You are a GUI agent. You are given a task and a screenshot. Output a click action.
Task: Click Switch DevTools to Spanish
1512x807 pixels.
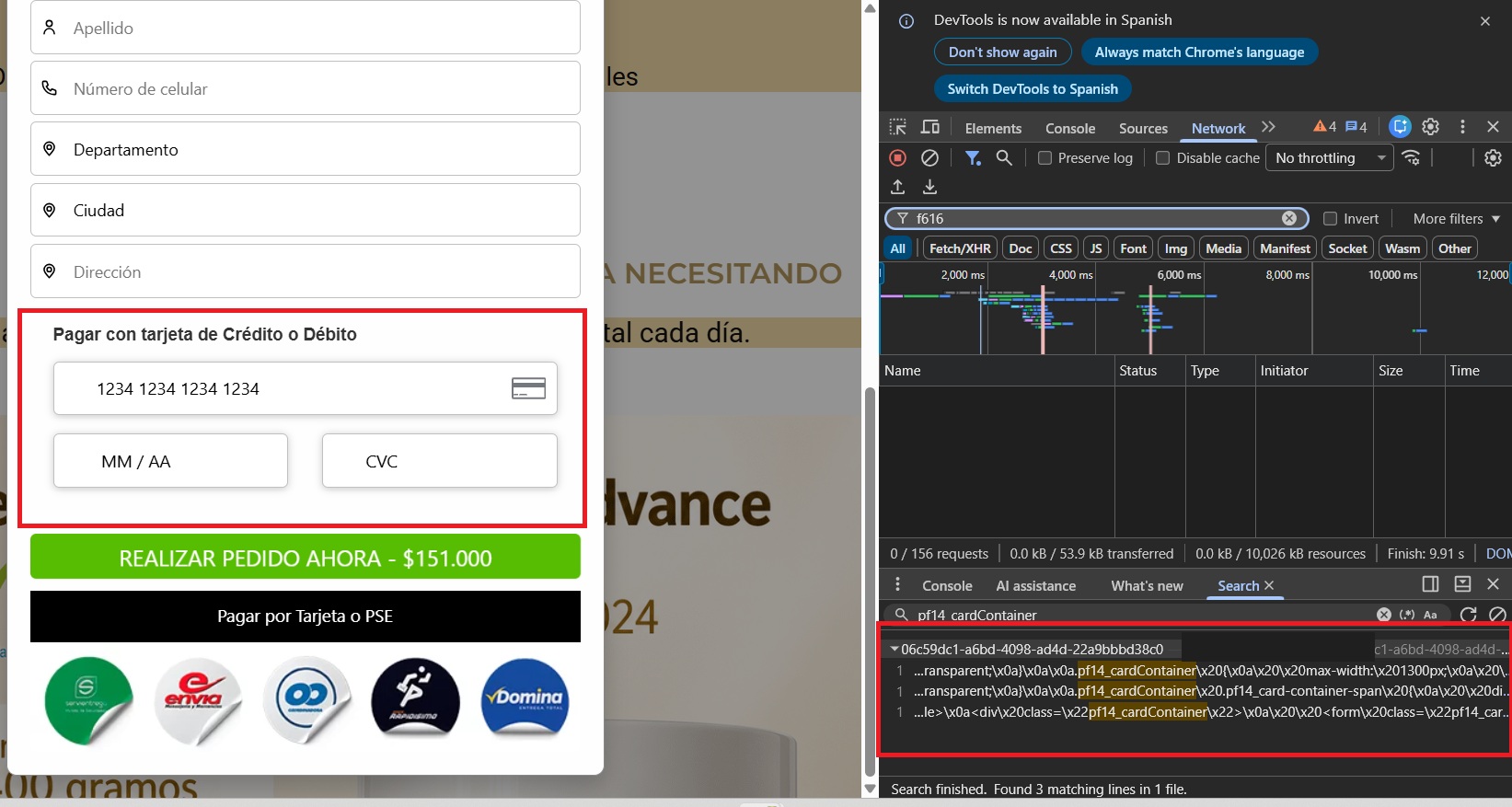click(x=1033, y=89)
